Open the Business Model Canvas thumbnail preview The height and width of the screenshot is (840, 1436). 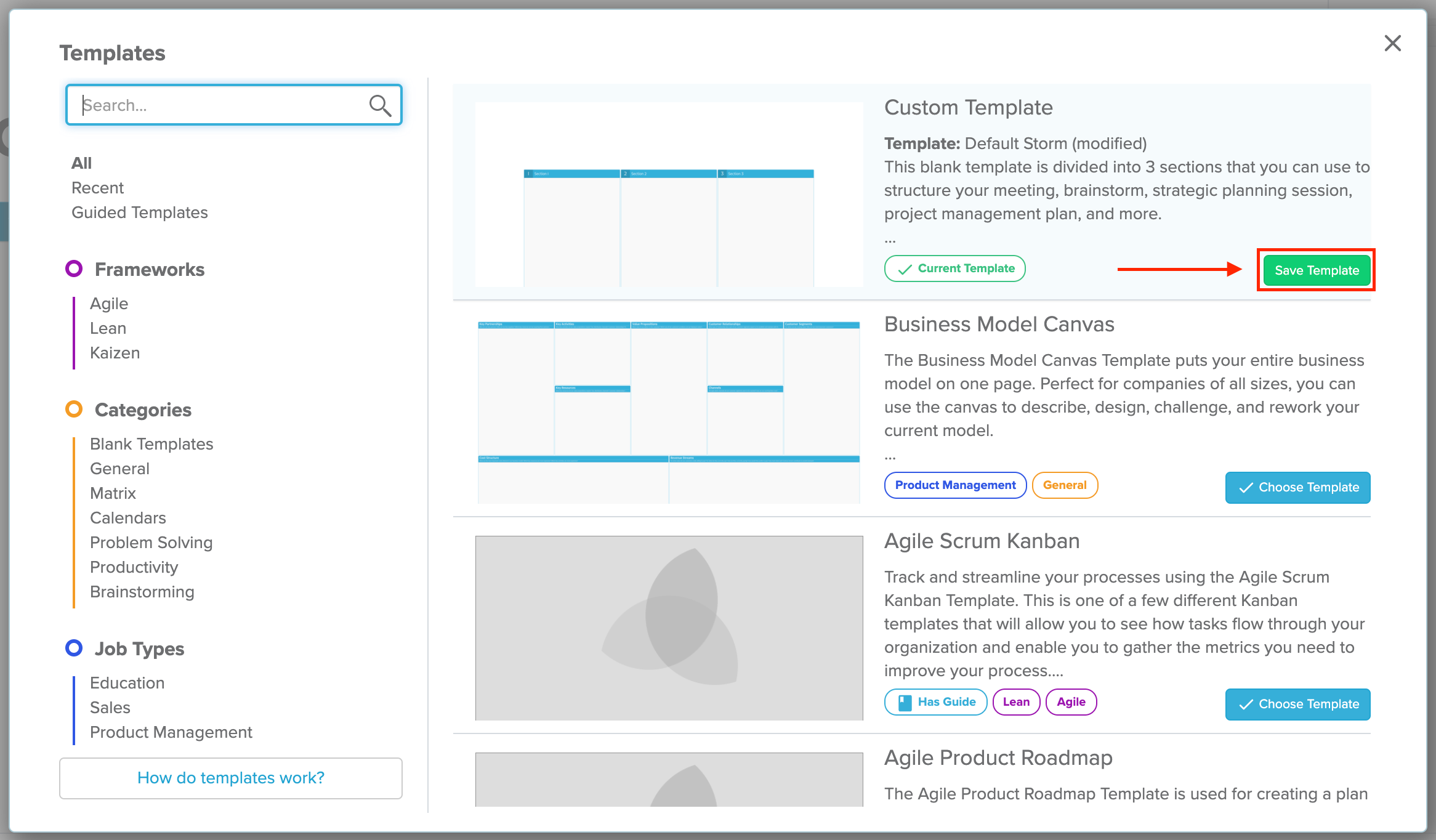669,412
